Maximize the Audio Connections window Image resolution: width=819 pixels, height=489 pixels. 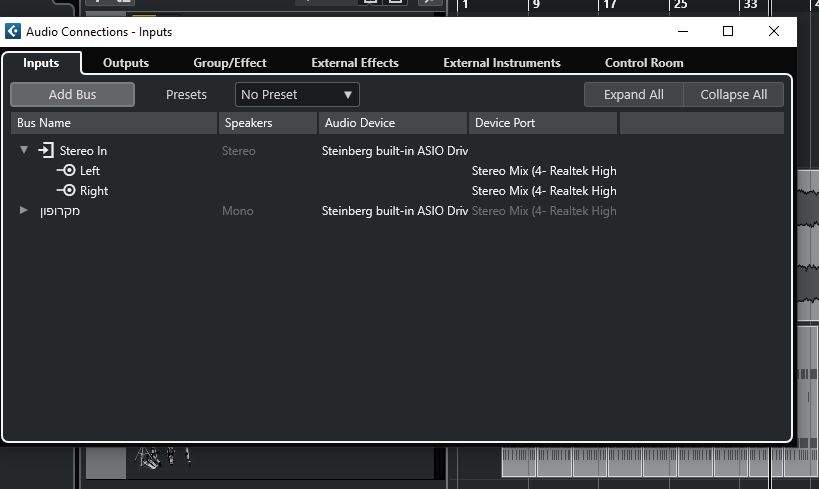click(x=728, y=31)
